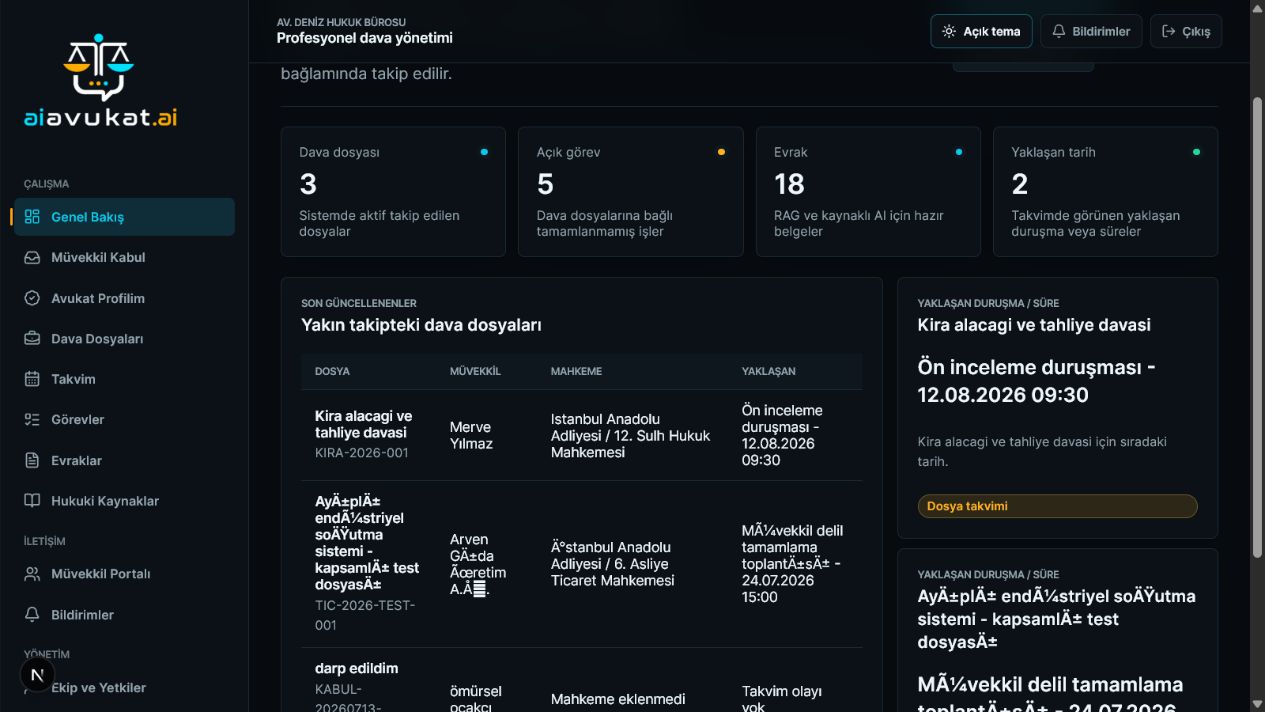Click the sidebar Bildirimler bell icon
This screenshot has height=712, width=1265.
click(x=32, y=615)
